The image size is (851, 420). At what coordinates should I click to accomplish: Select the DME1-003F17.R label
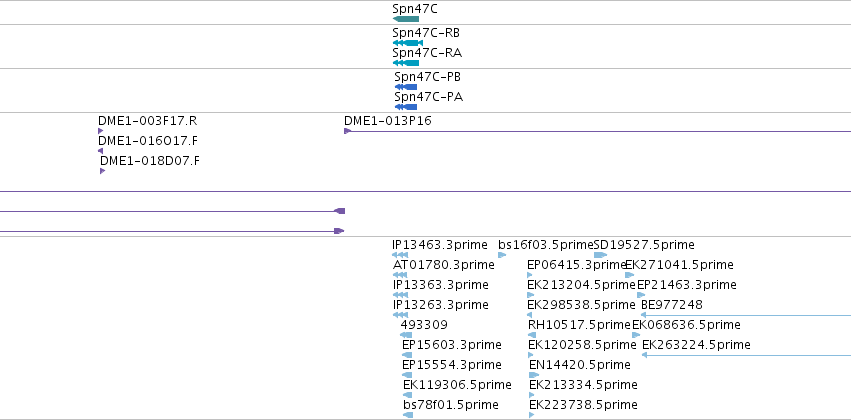pos(148,120)
